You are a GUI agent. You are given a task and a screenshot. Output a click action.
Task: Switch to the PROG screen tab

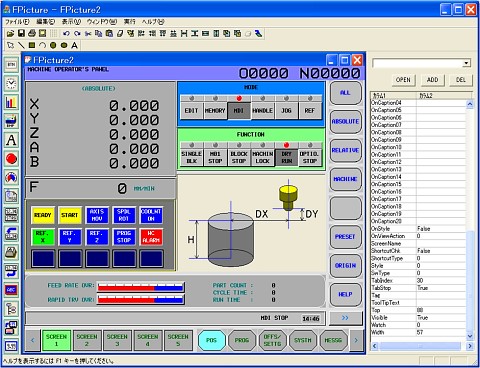242,340
